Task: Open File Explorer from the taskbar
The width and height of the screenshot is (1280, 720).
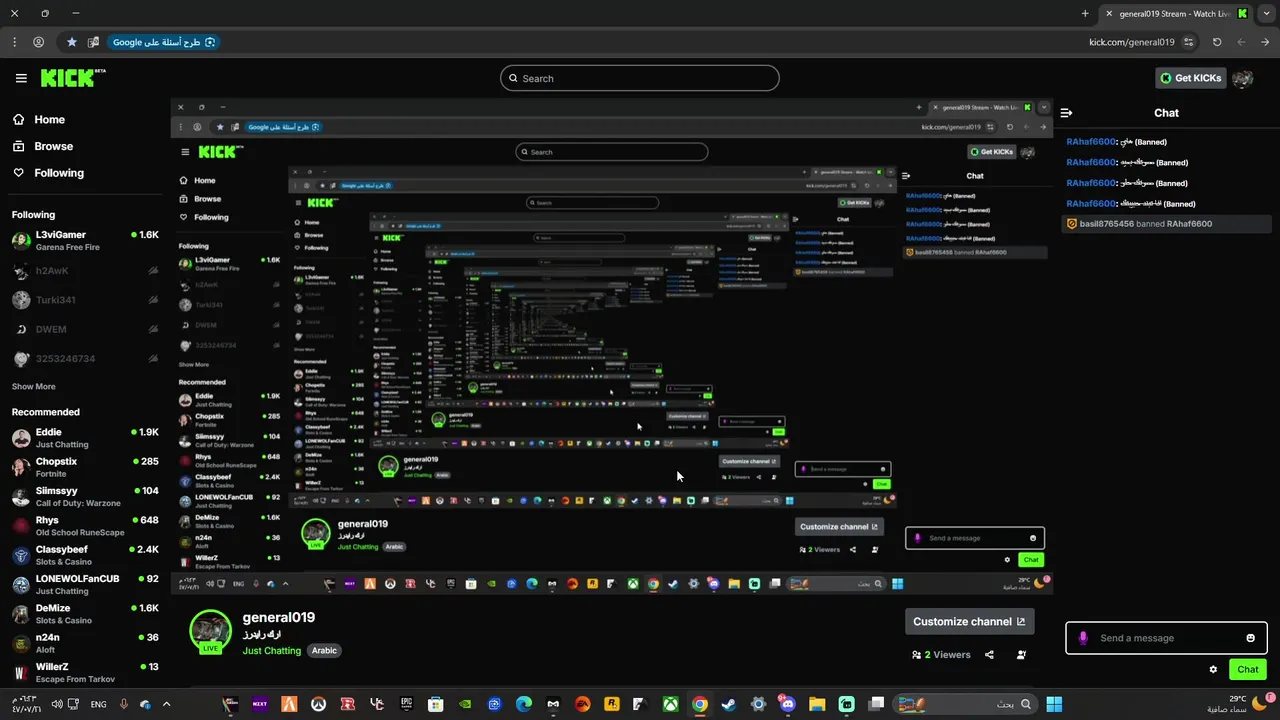Action: 817,704
